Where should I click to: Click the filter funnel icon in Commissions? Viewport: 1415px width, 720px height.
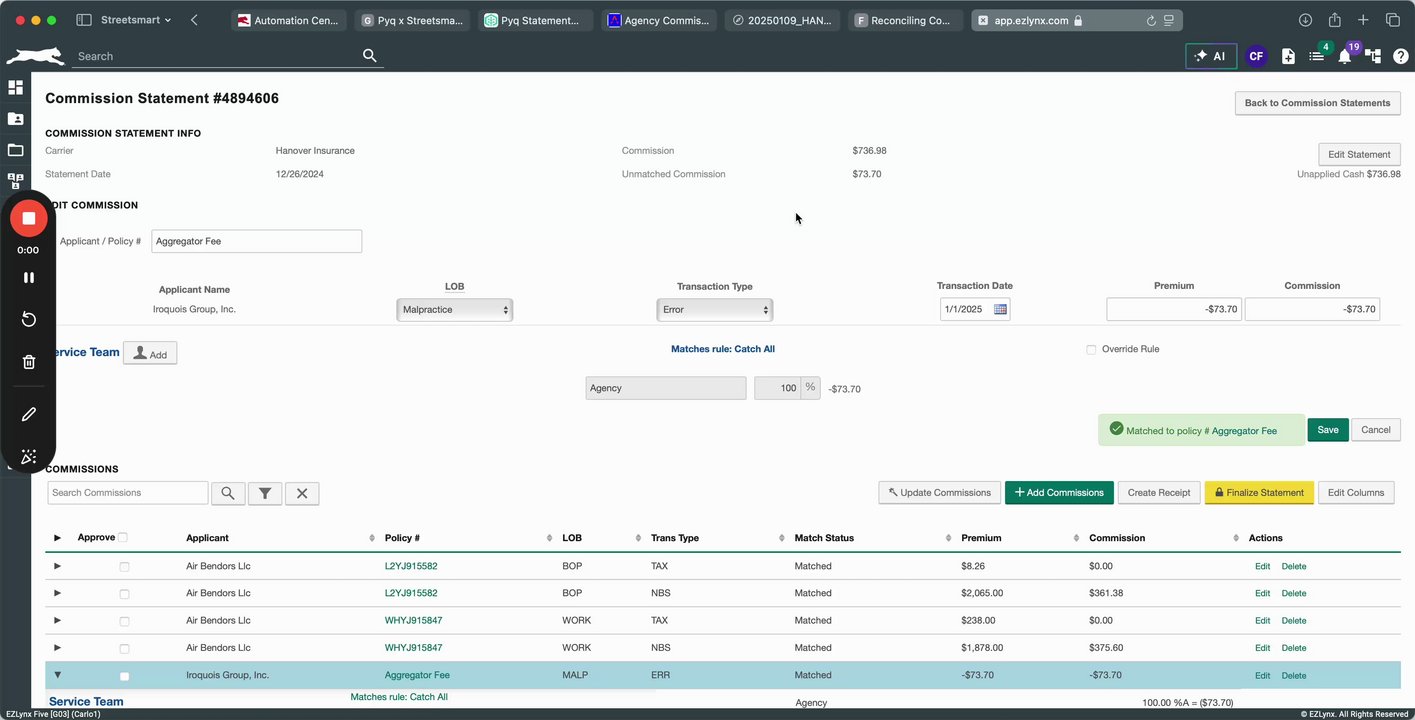[x=265, y=493]
